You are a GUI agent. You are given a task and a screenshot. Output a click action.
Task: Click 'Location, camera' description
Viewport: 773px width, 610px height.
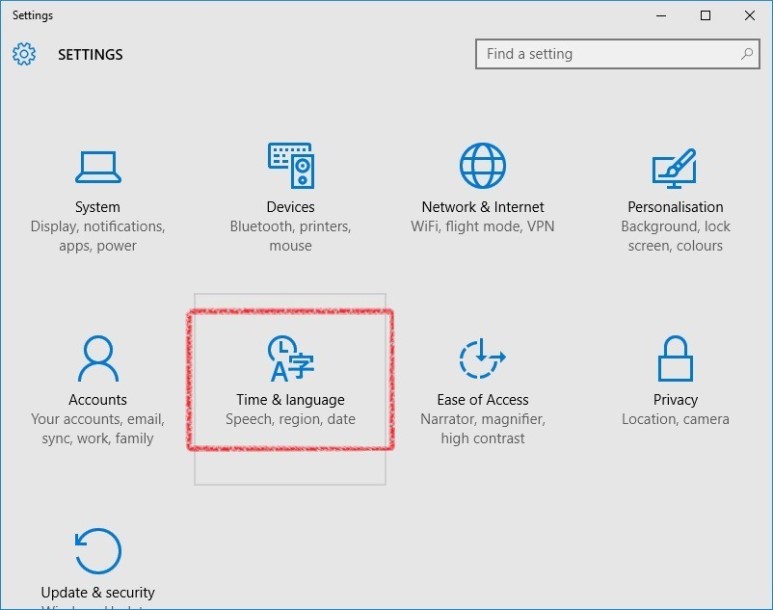coord(675,419)
